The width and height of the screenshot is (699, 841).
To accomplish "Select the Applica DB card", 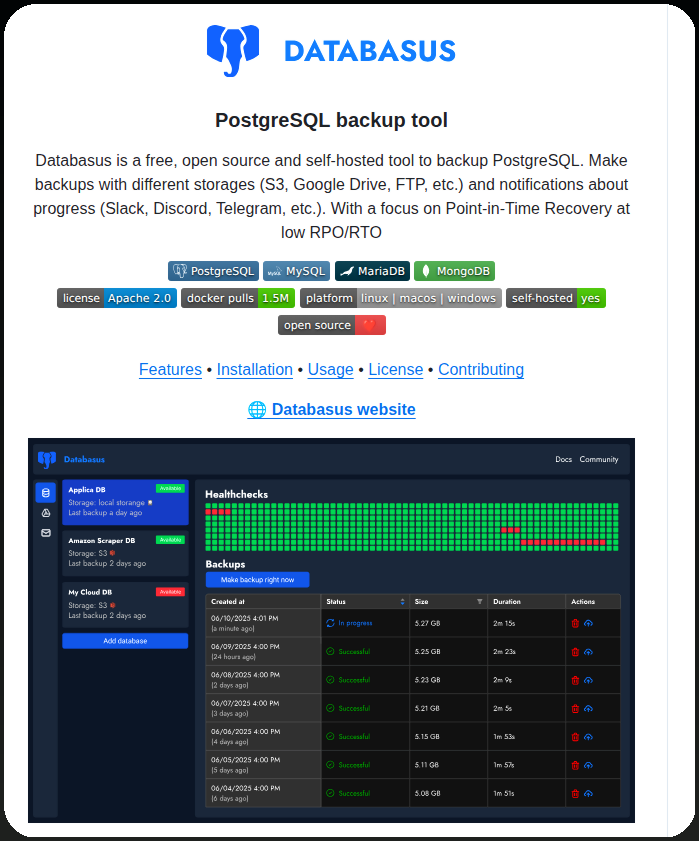I will click(126, 502).
